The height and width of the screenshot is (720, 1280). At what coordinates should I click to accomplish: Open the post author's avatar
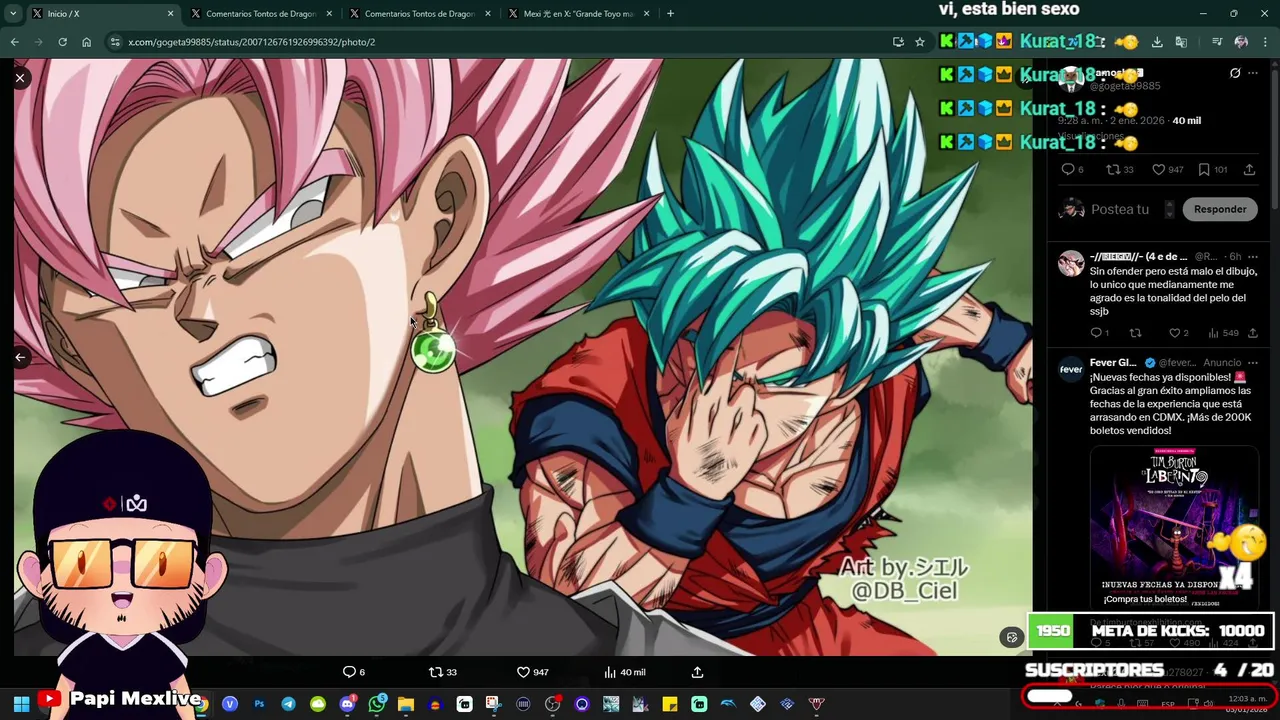point(1071,78)
